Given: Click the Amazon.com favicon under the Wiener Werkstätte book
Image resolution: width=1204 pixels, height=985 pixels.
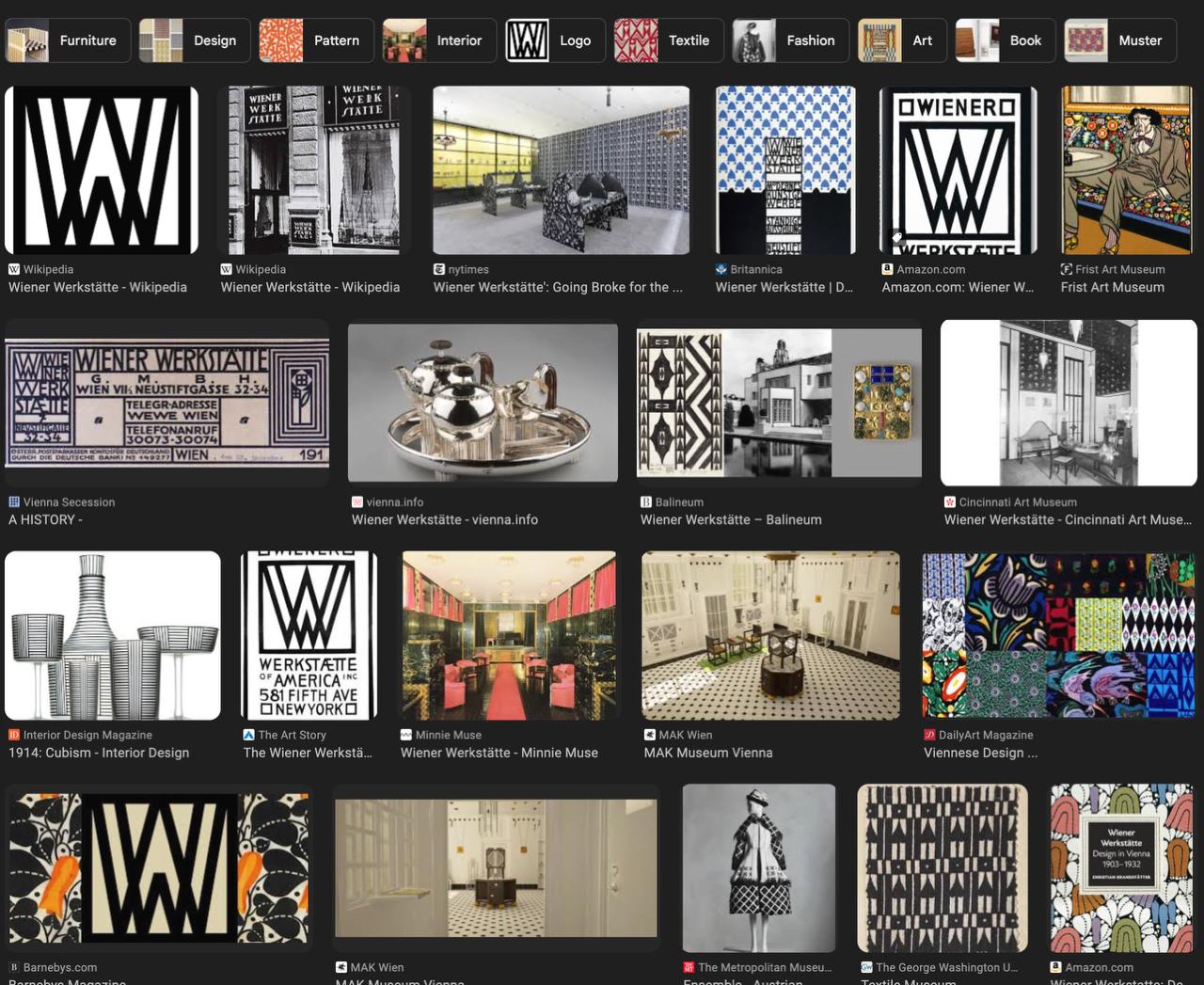Looking at the screenshot, I should 886,269.
